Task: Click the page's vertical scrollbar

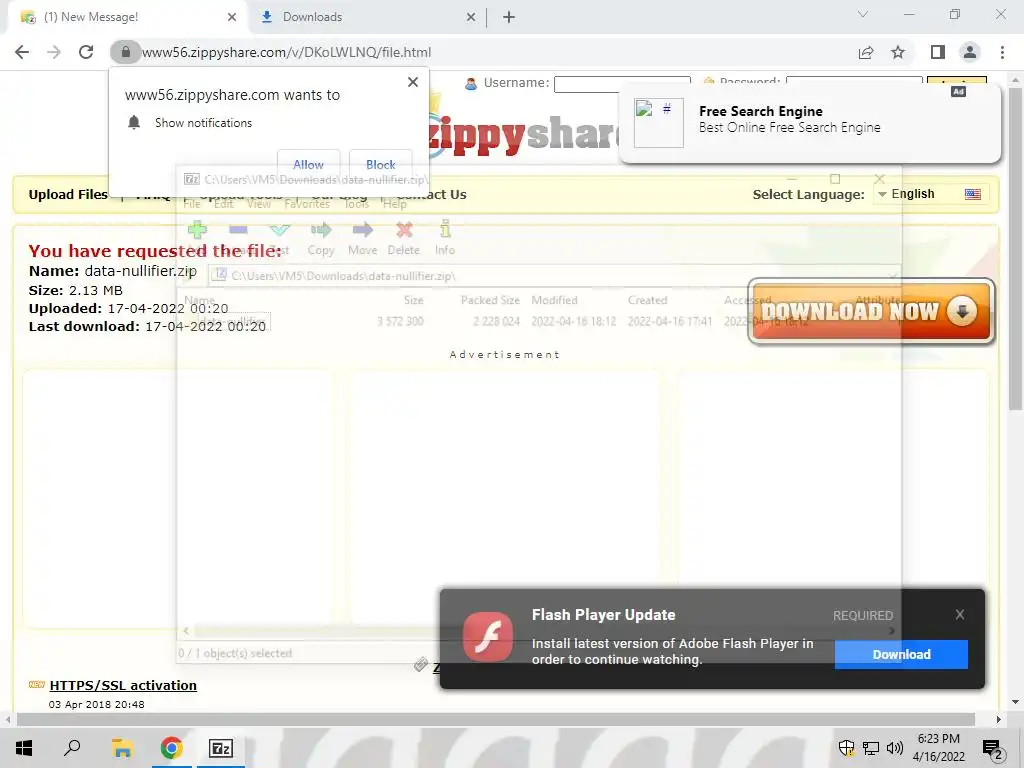Action: pyautogui.click(x=1015, y=248)
